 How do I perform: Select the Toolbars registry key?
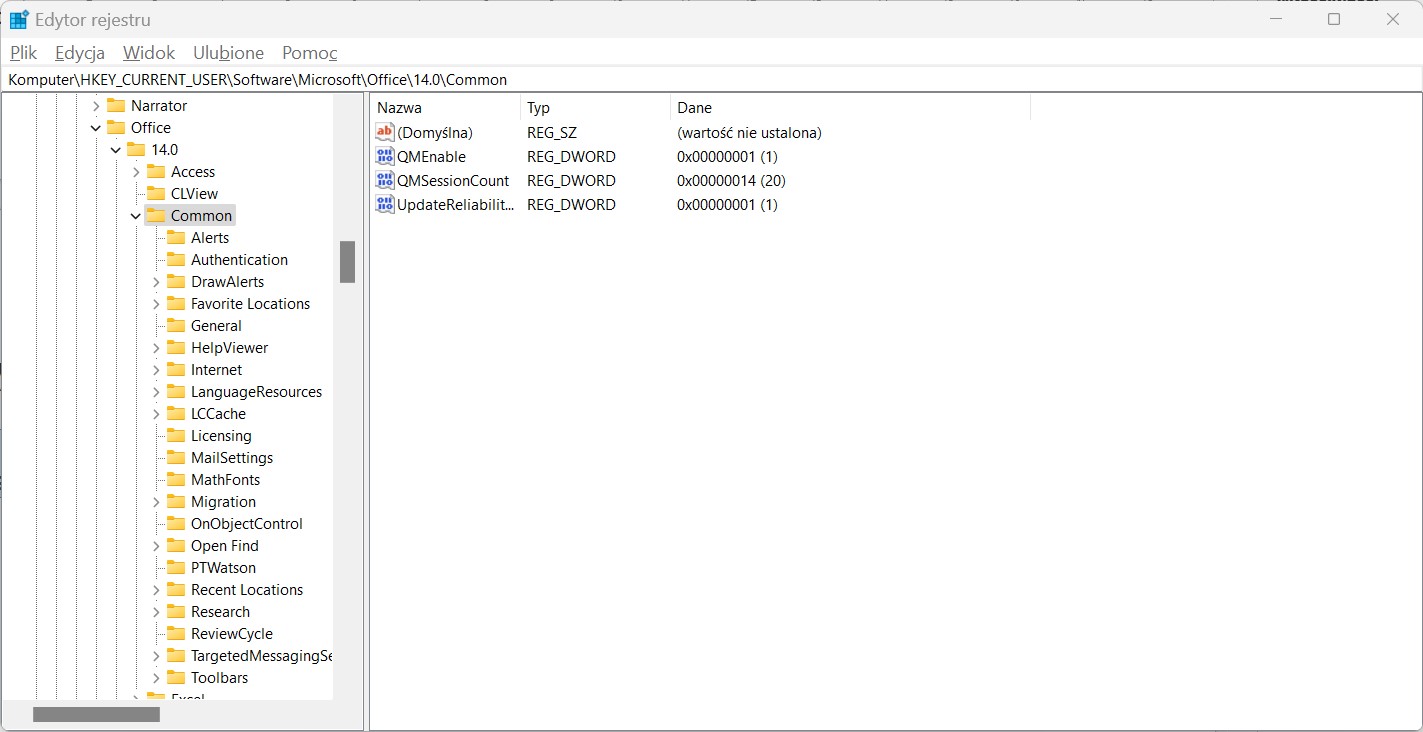tap(220, 678)
